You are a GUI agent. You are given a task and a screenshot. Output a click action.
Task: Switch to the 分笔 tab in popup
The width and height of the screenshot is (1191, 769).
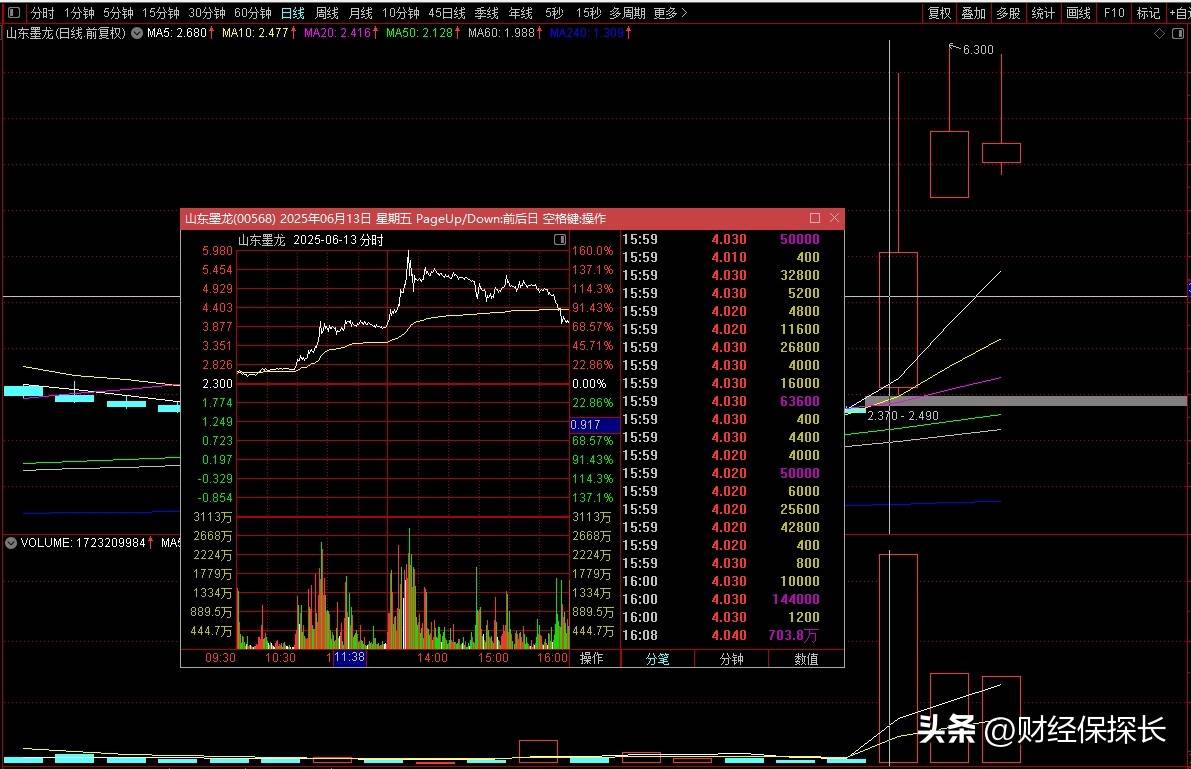658,659
